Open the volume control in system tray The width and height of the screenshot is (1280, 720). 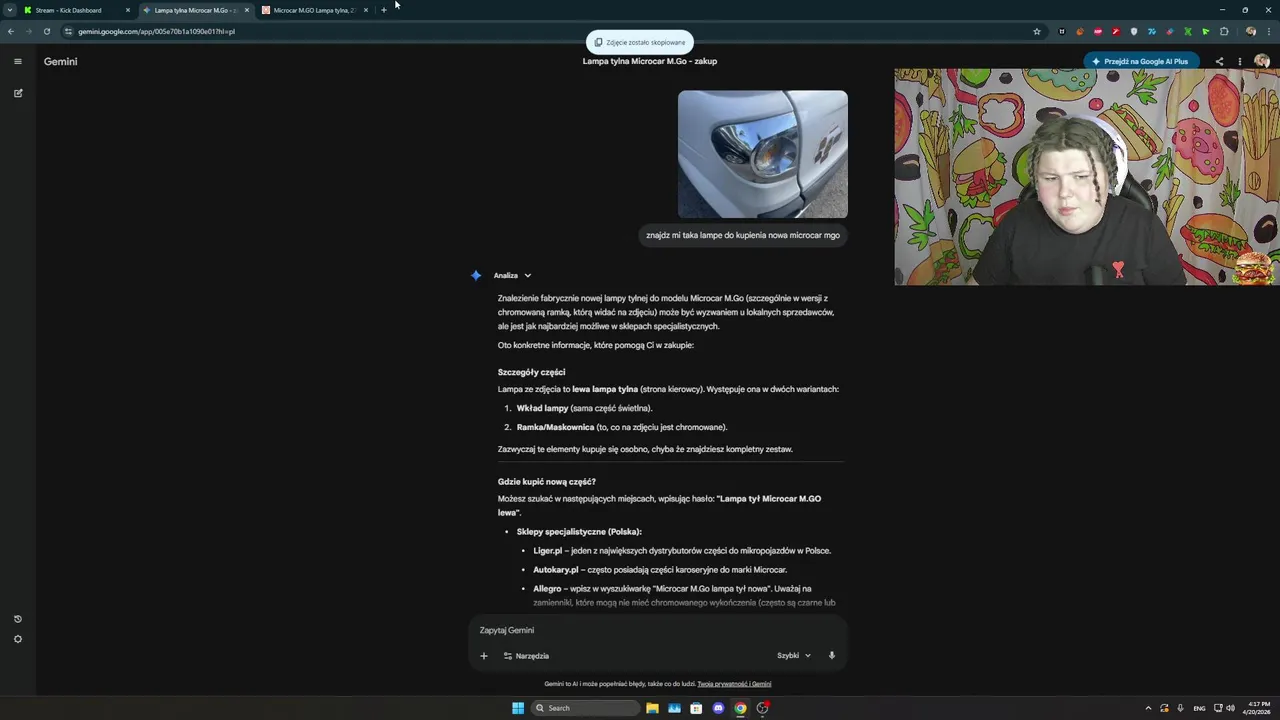pos(1230,708)
